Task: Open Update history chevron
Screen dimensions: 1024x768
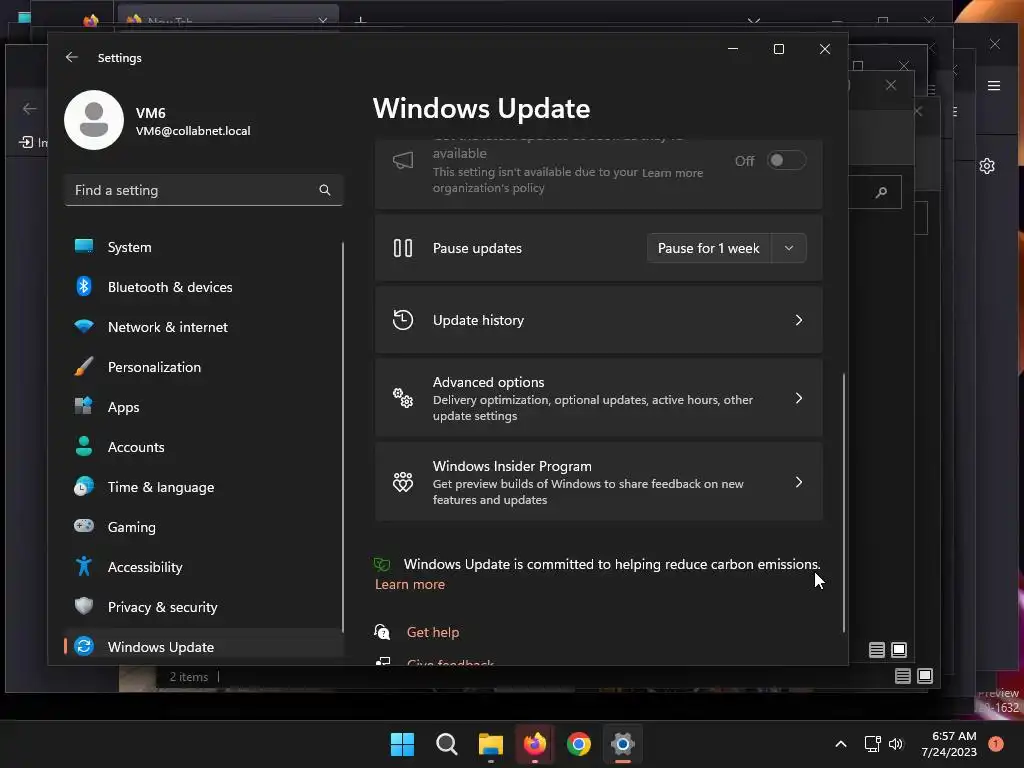Action: click(799, 320)
